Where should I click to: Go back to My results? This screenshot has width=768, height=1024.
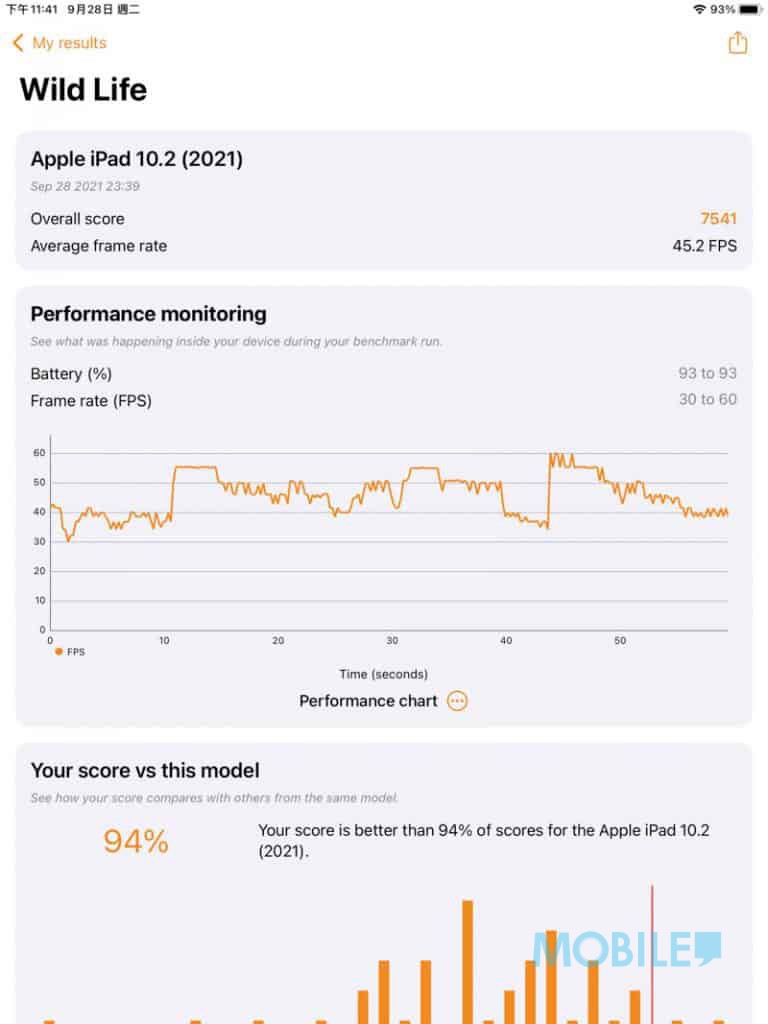click(x=69, y=43)
